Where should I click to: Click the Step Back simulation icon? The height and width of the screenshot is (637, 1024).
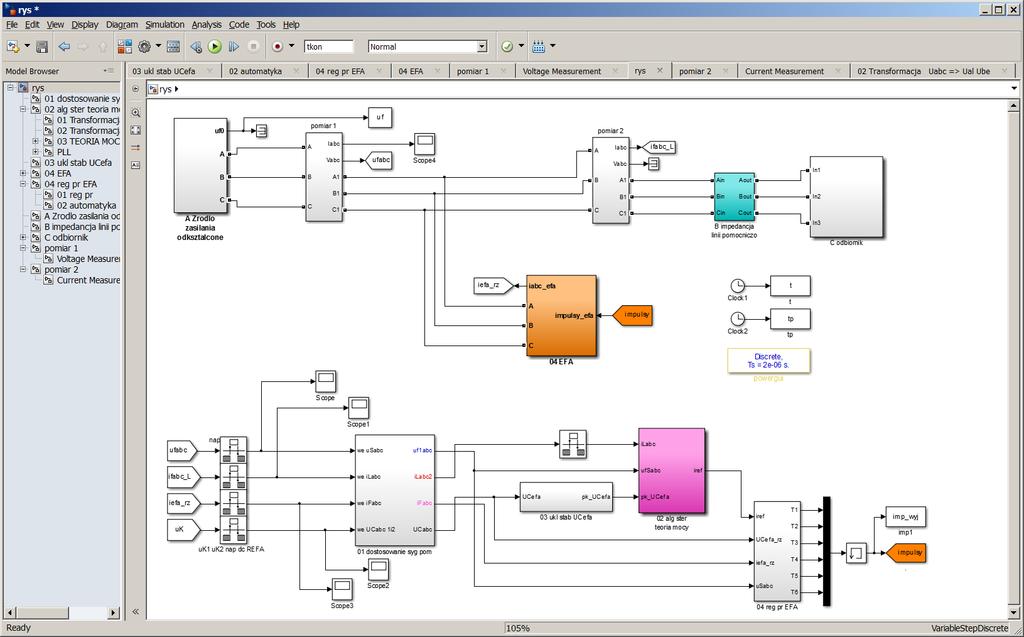(x=196, y=46)
